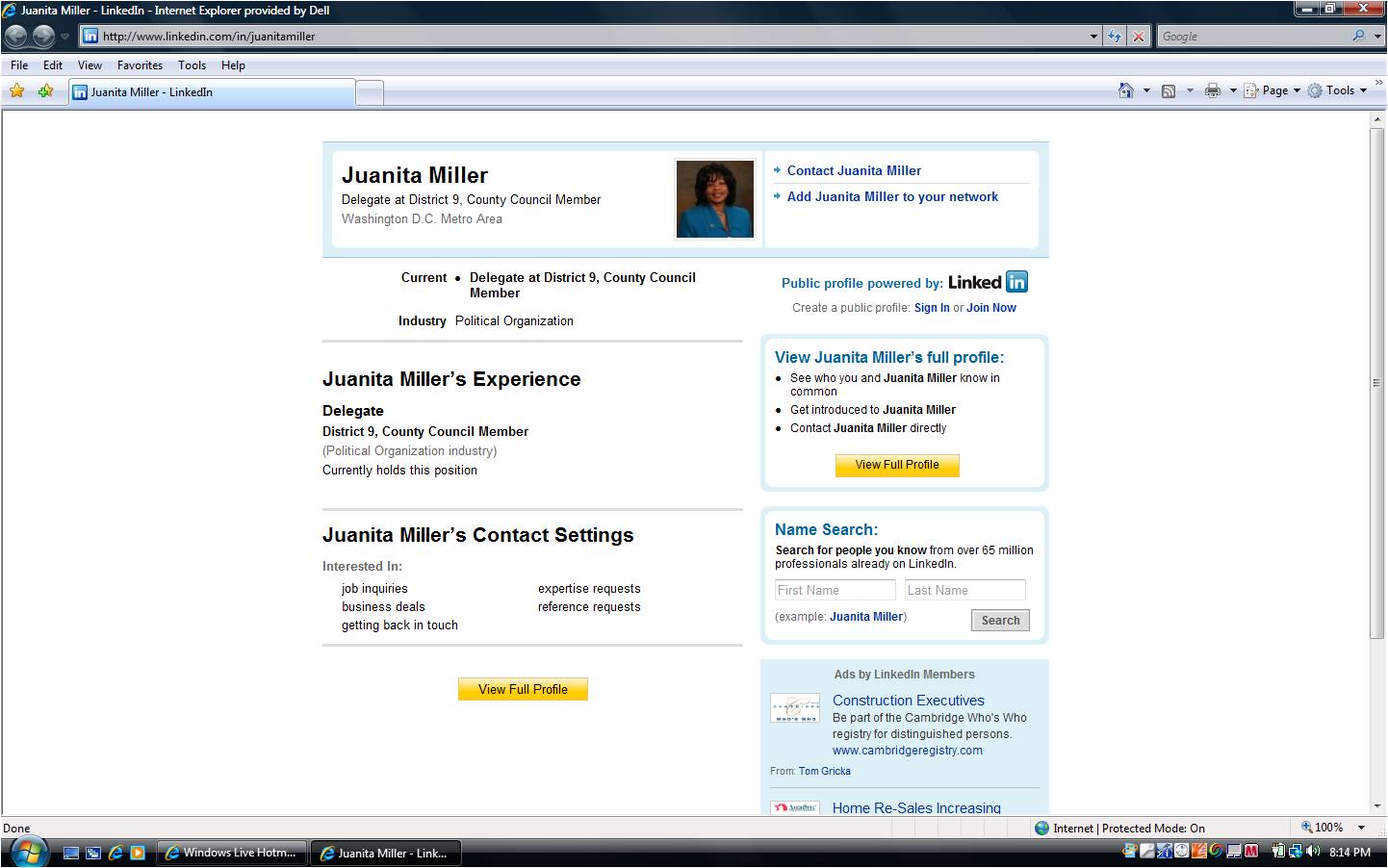Click the Add to Favorites icon
The image size is (1388, 868).
coord(45,90)
